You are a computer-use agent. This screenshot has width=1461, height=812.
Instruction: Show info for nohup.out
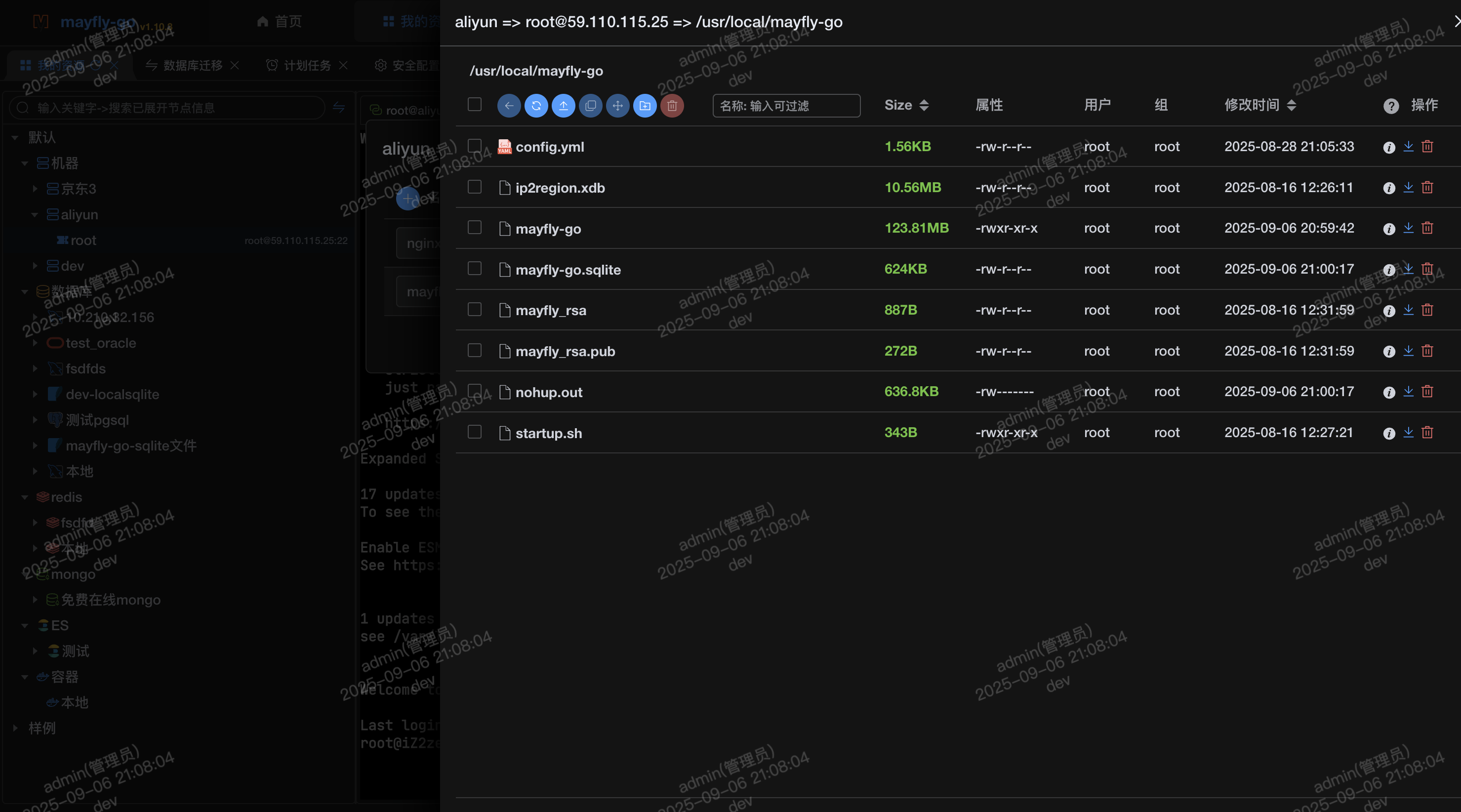1389,392
